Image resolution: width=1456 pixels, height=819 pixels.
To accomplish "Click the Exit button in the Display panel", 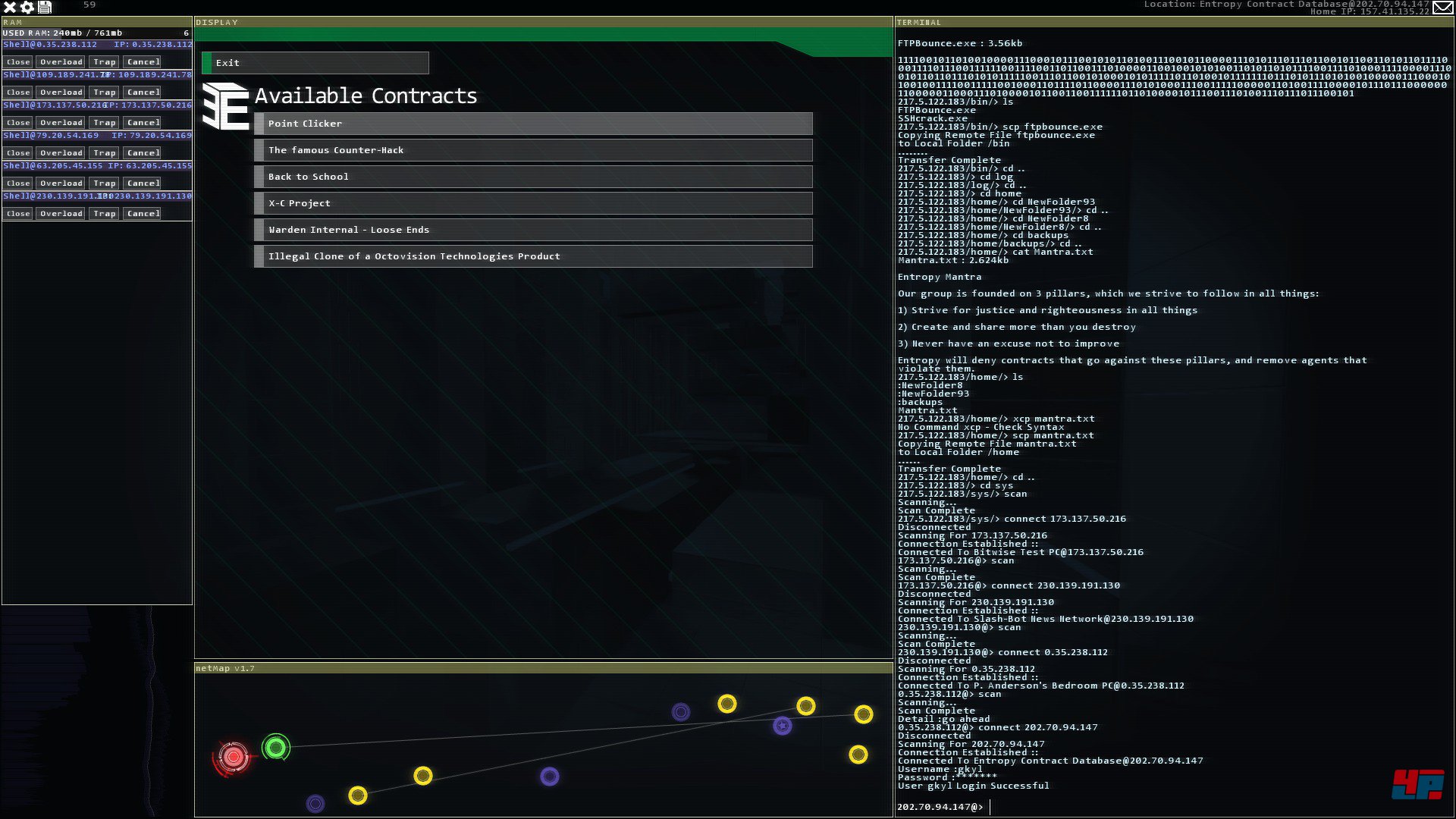I will (x=315, y=63).
